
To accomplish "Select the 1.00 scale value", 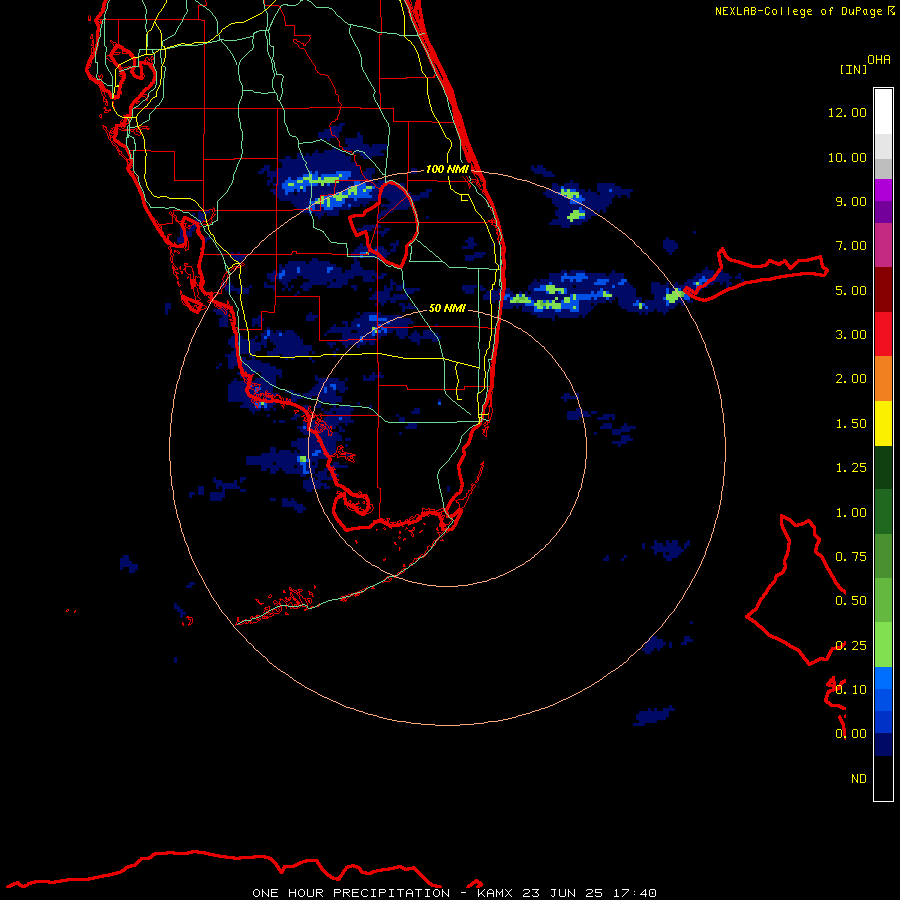I will [x=851, y=513].
